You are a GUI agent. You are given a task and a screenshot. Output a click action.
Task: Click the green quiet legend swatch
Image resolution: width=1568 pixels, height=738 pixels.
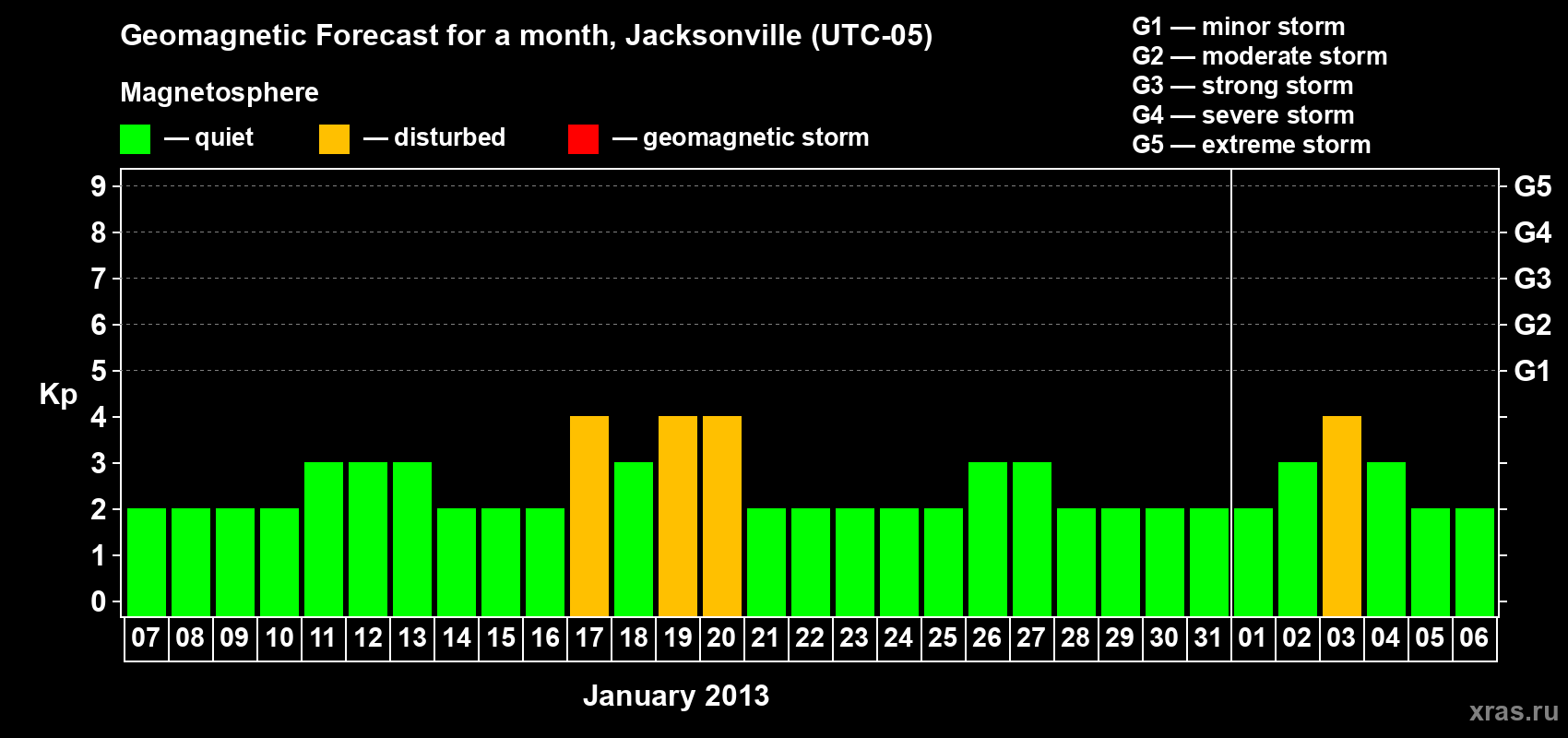pos(136,139)
